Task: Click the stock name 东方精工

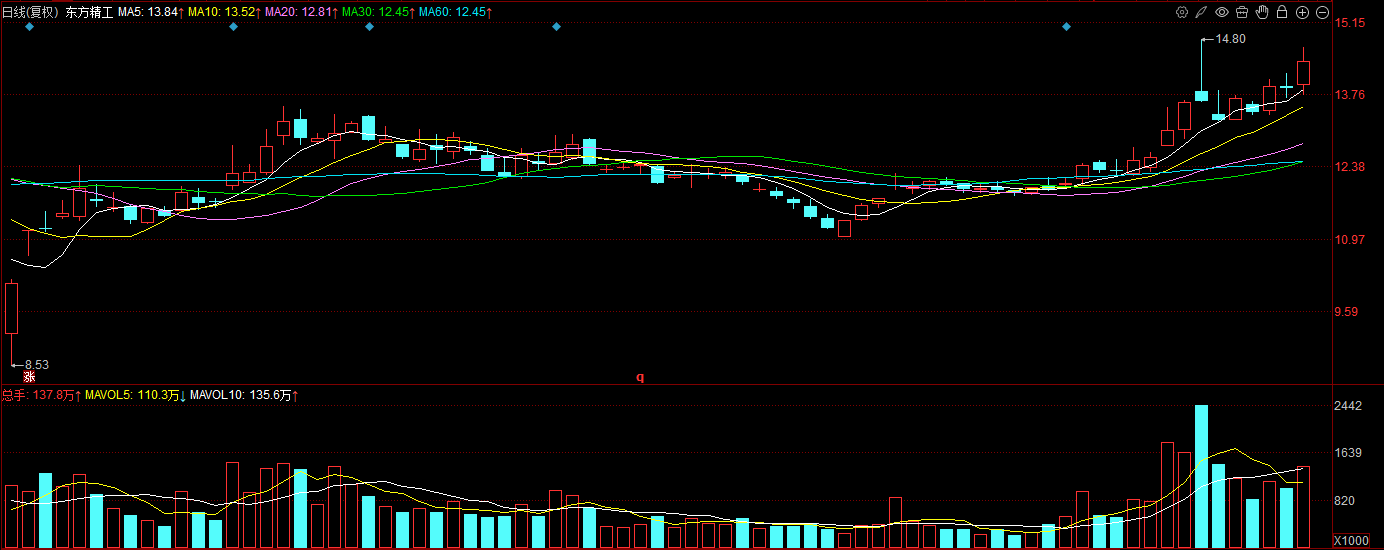Action: click(x=90, y=11)
